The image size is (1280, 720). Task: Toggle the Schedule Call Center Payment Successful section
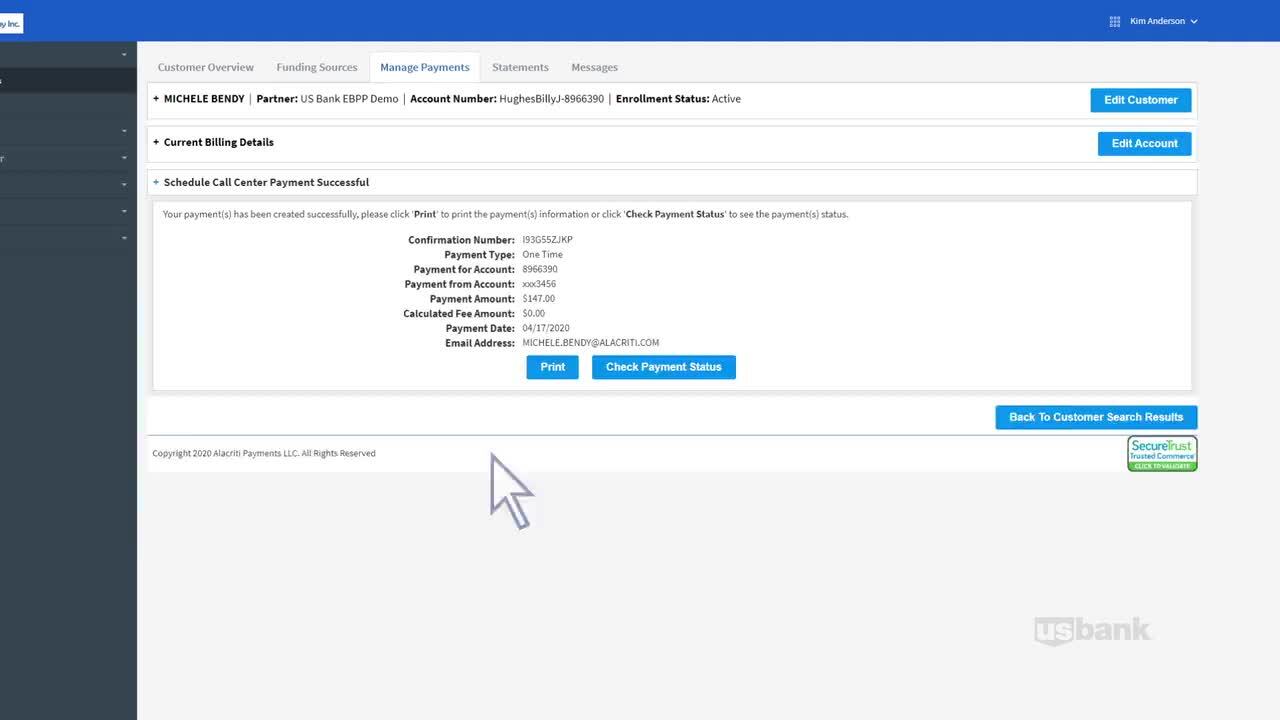pyautogui.click(x=156, y=182)
